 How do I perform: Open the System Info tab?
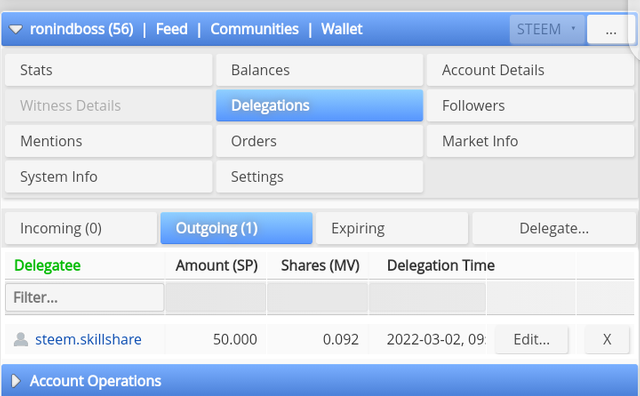point(109,177)
